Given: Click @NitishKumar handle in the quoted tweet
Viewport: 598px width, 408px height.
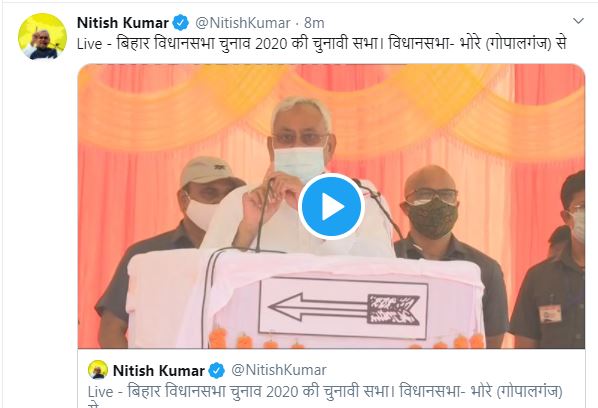Looking at the screenshot, I should tap(279, 370).
